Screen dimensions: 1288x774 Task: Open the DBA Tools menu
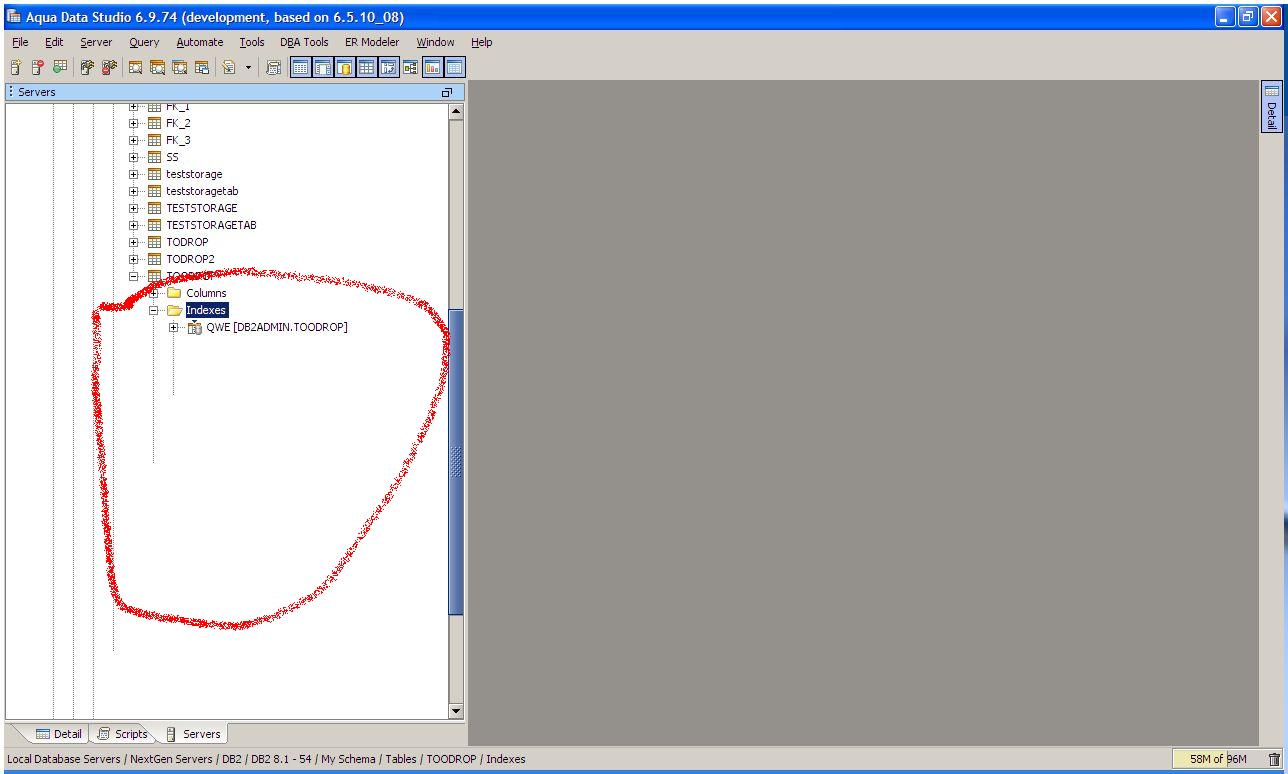(x=304, y=42)
